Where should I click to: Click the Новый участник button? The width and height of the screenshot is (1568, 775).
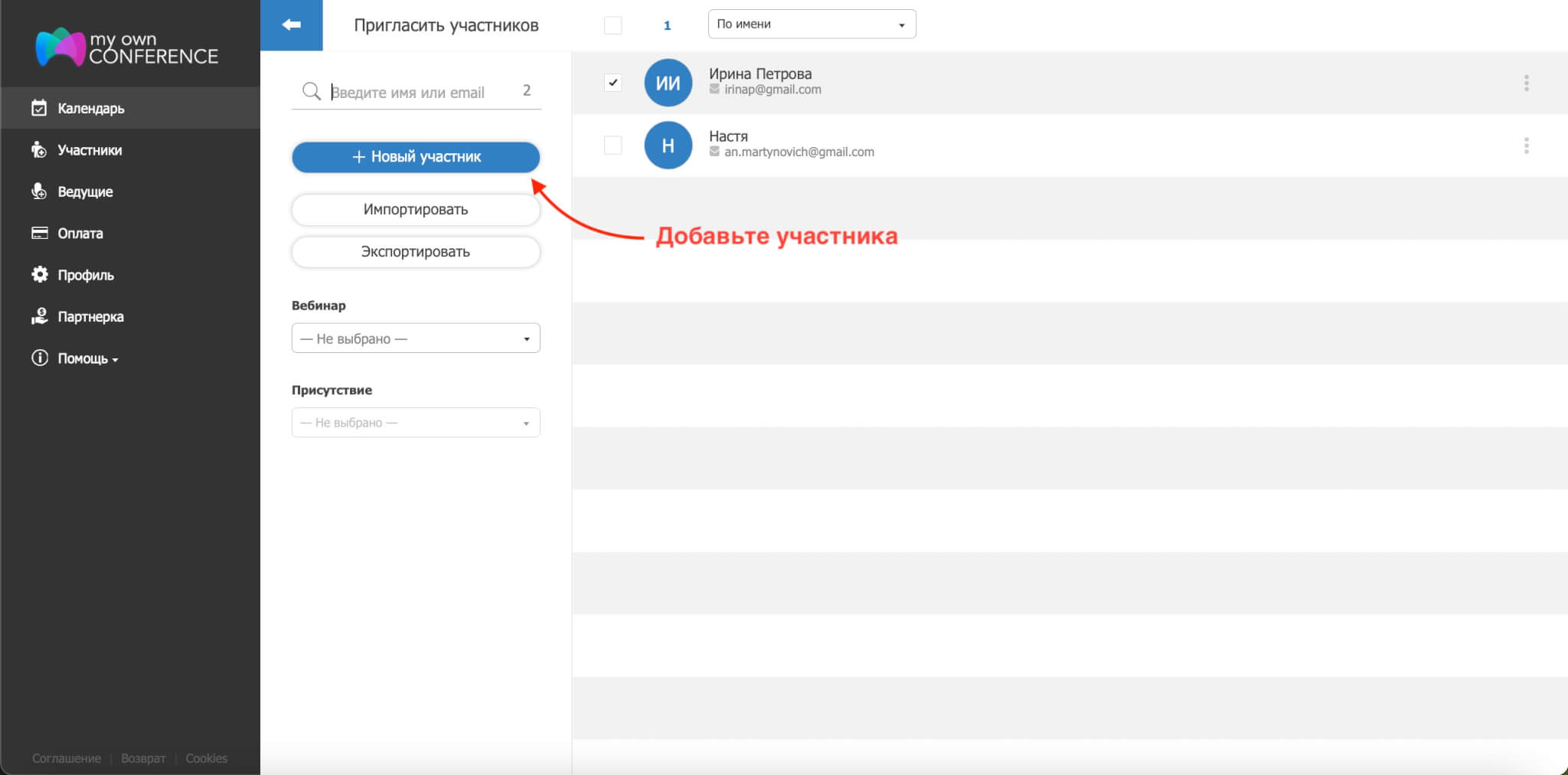[x=416, y=157]
